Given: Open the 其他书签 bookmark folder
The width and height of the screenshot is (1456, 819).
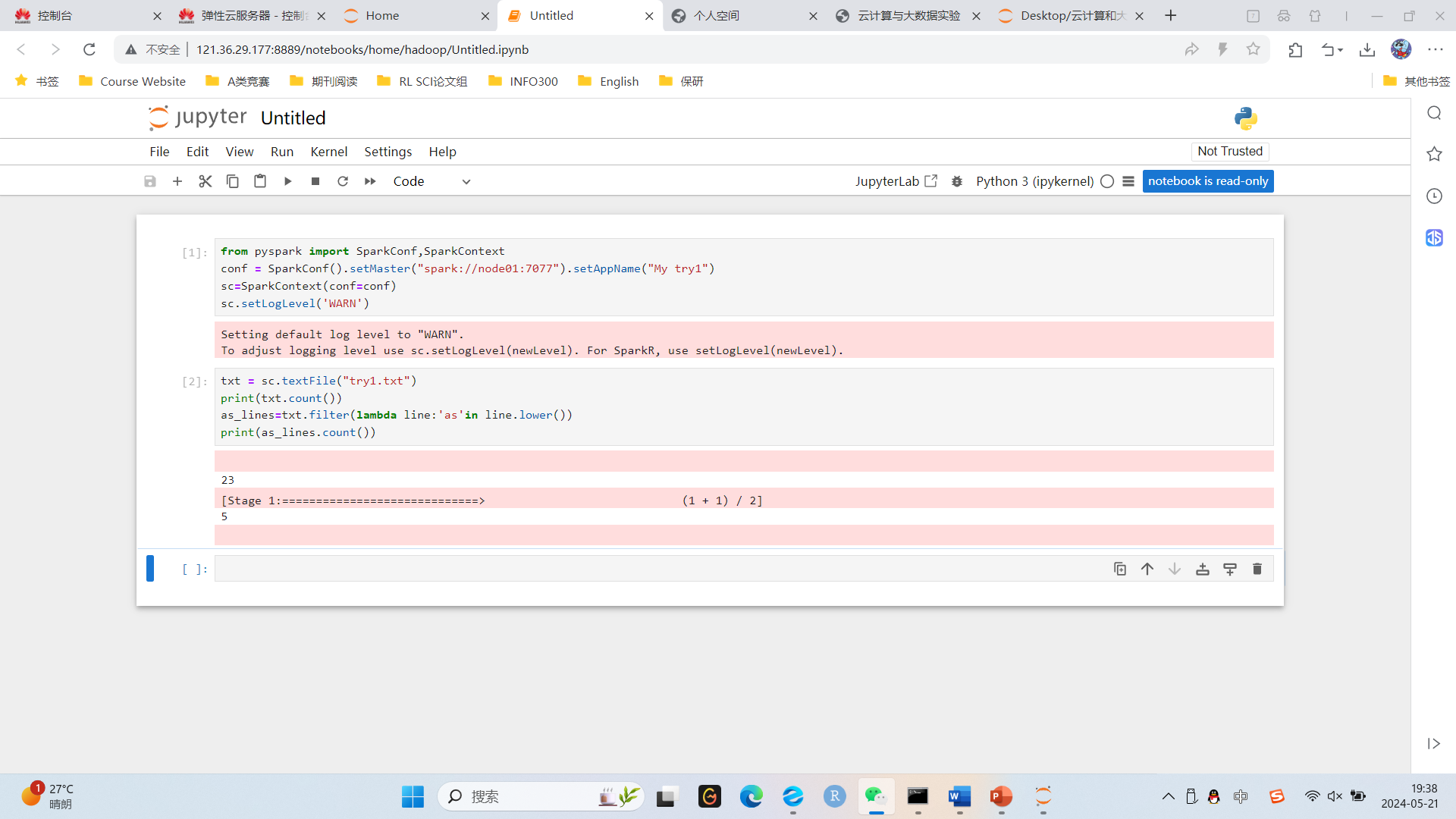Looking at the screenshot, I should [1416, 81].
